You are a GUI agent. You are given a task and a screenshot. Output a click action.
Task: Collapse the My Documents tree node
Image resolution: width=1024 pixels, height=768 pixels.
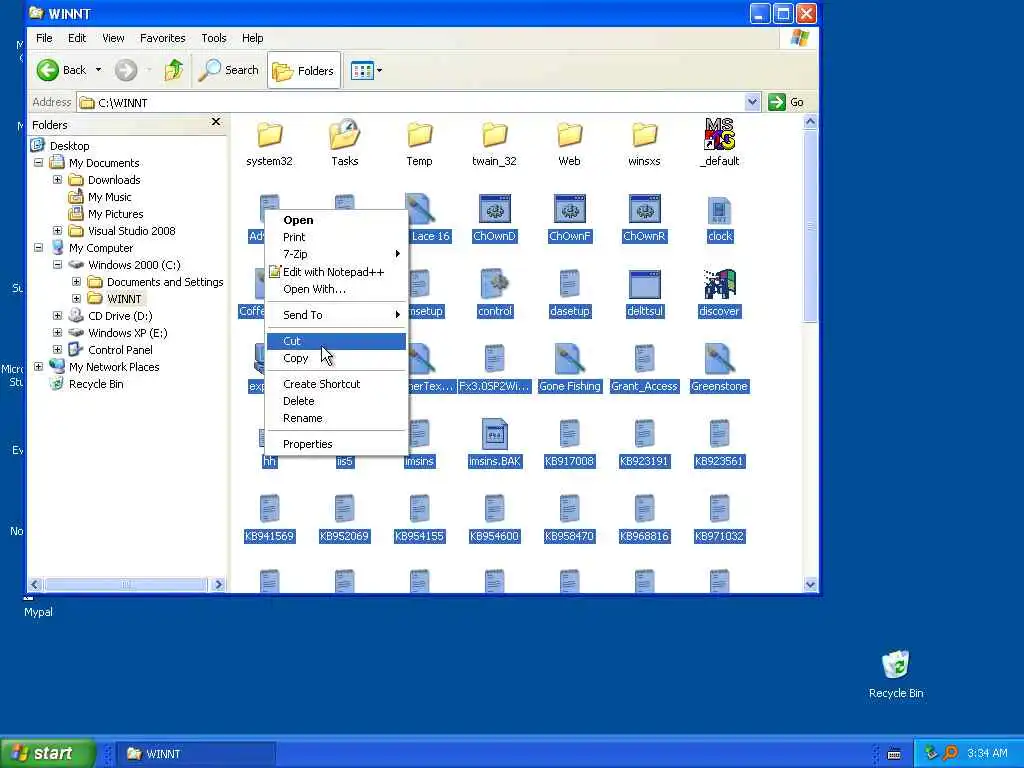(39, 163)
